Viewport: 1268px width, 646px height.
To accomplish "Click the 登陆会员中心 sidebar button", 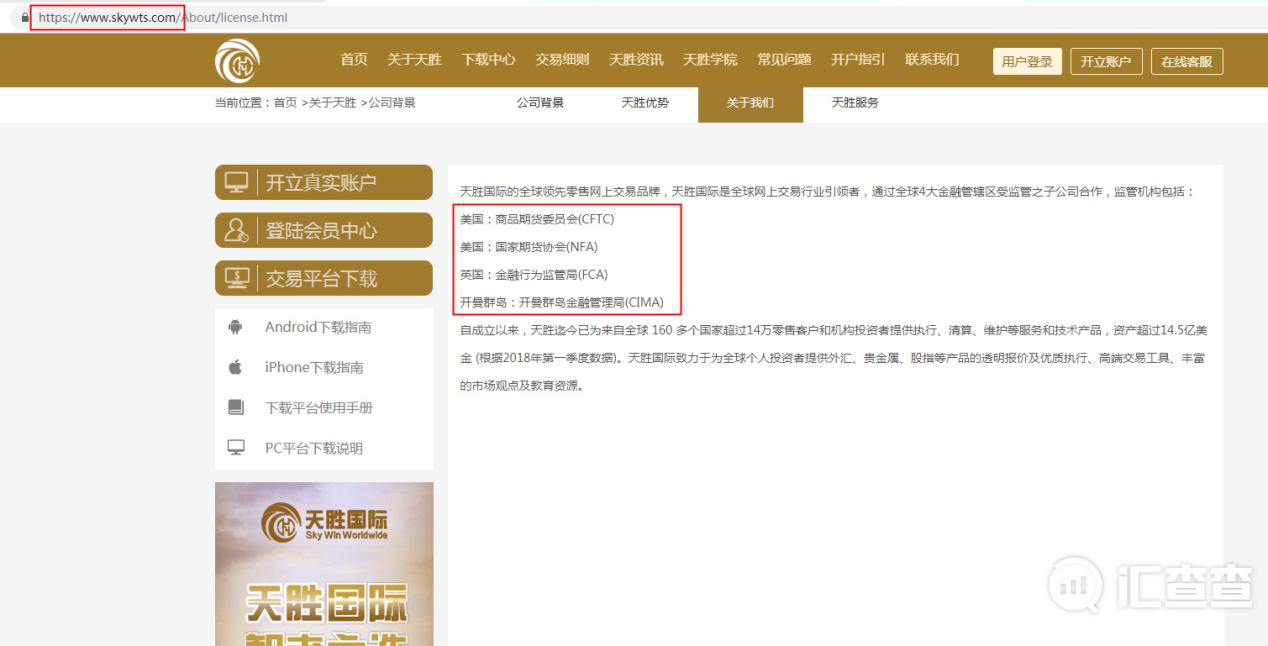I will 324,231.
